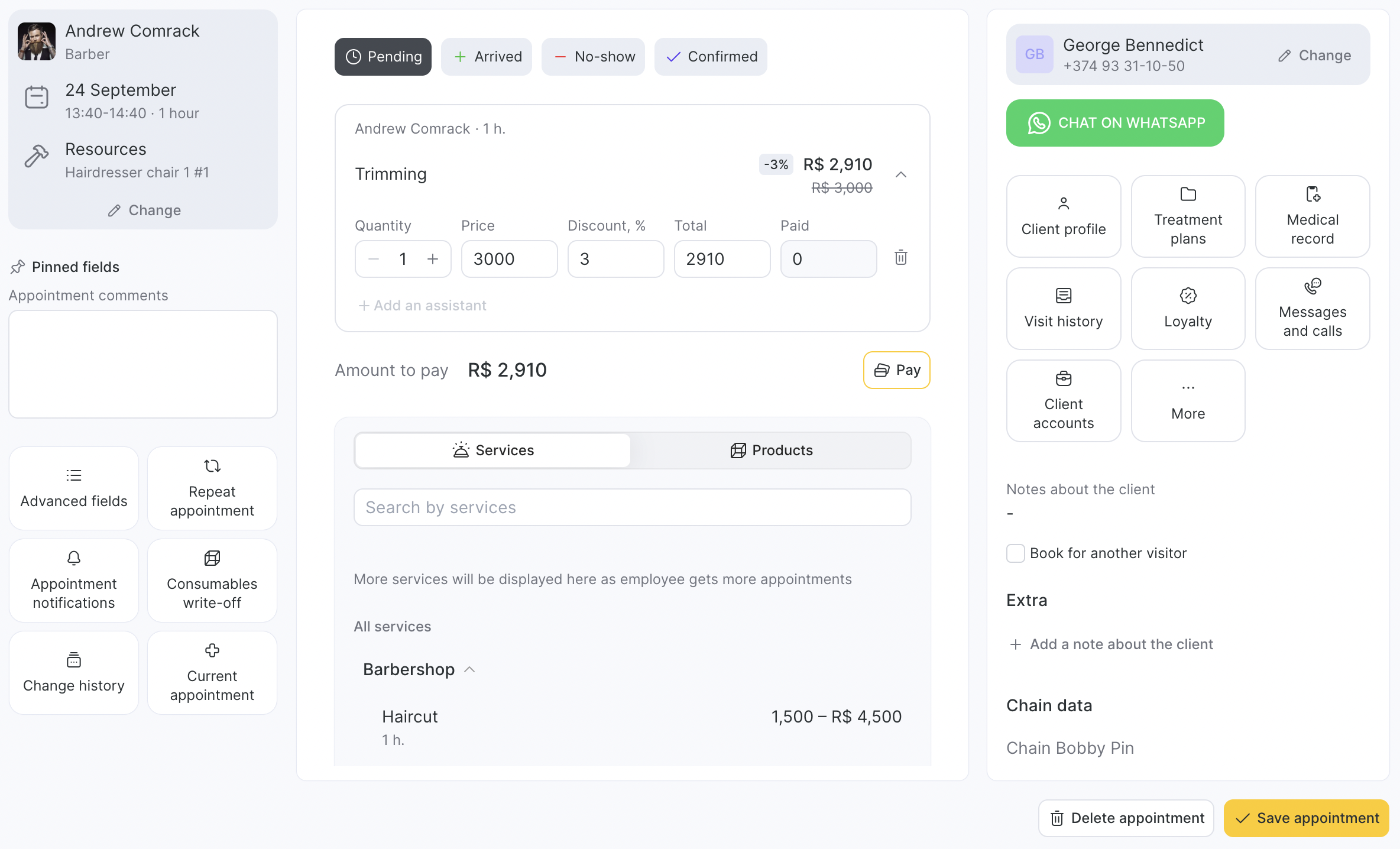Screen dimensions: 1400x849
Task: Collapse the Trimming service details chevron
Action: click(x=900, y=174)
